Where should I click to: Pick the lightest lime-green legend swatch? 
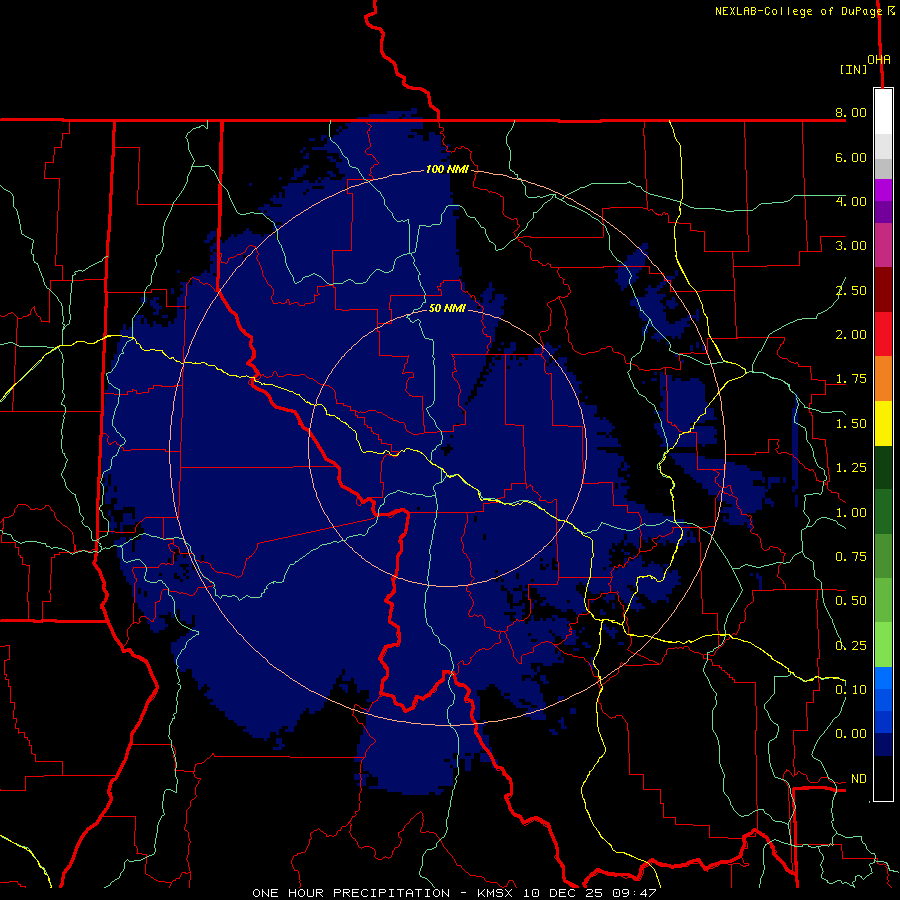pyautogui.click(x=883, y=645)
